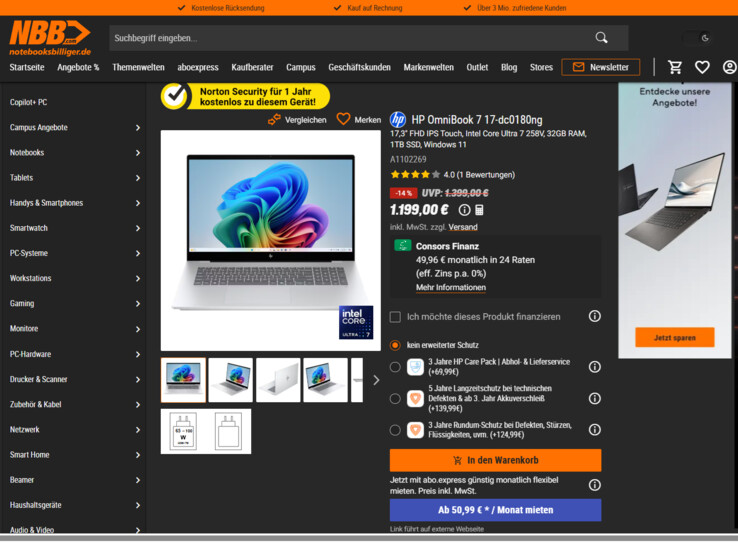This screenshot has width=738, height=543.
Task: Select 5 Jahre Langzeitschutz radio
Action: click(x=395, y=399)
